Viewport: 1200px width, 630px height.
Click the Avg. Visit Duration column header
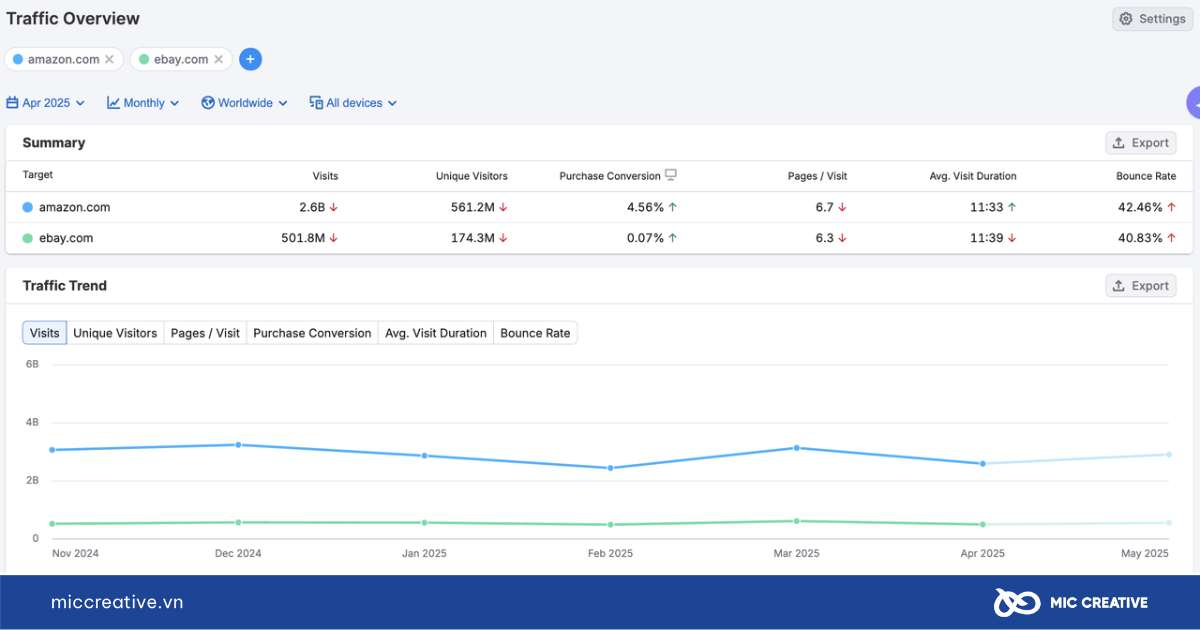(973, 176)
